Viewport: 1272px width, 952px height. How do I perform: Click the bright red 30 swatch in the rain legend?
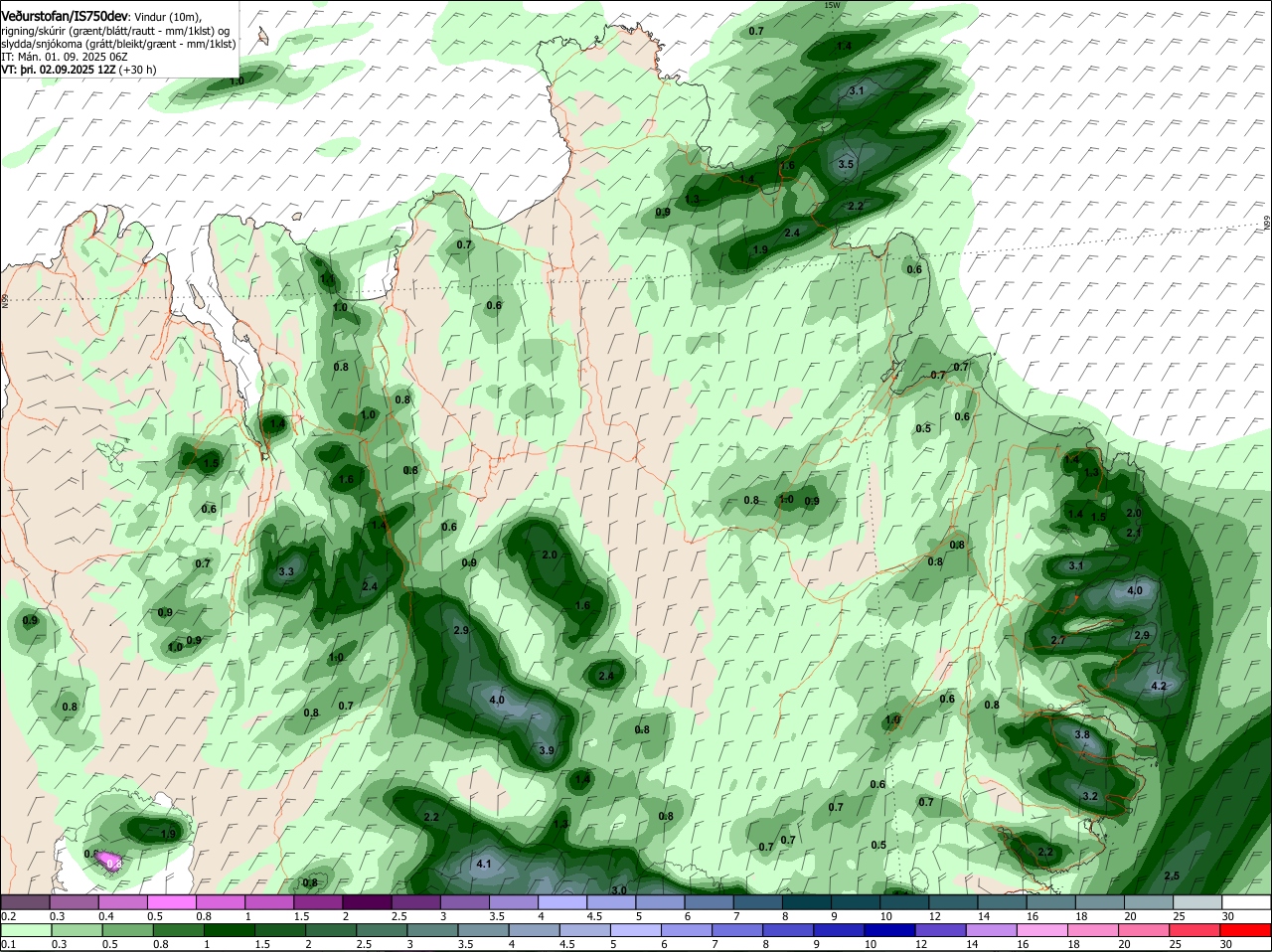[x=1246, y=930]
